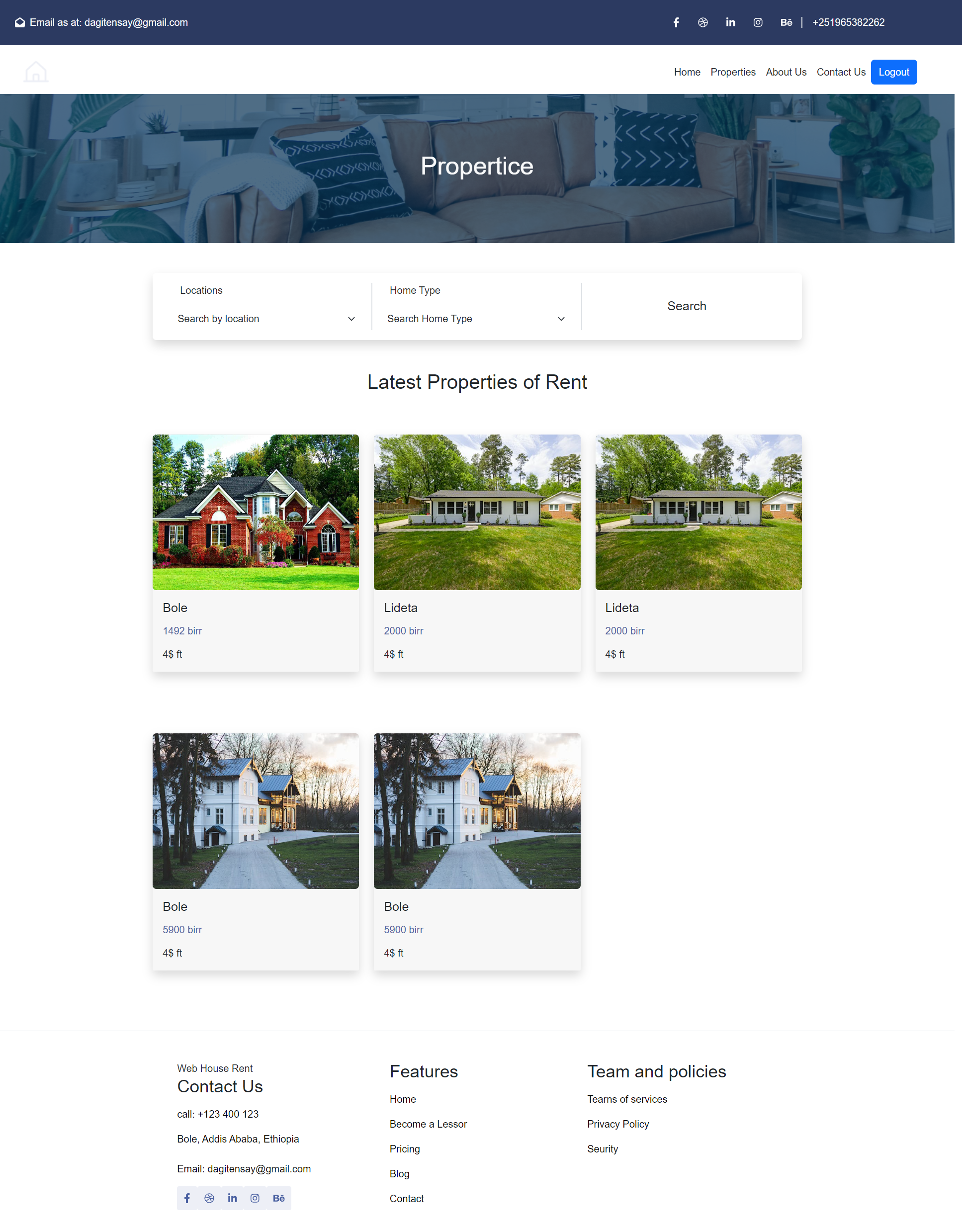Click the home logo icon in navbar
This screenshot has height=1232, width=962.
pos(35,72)
